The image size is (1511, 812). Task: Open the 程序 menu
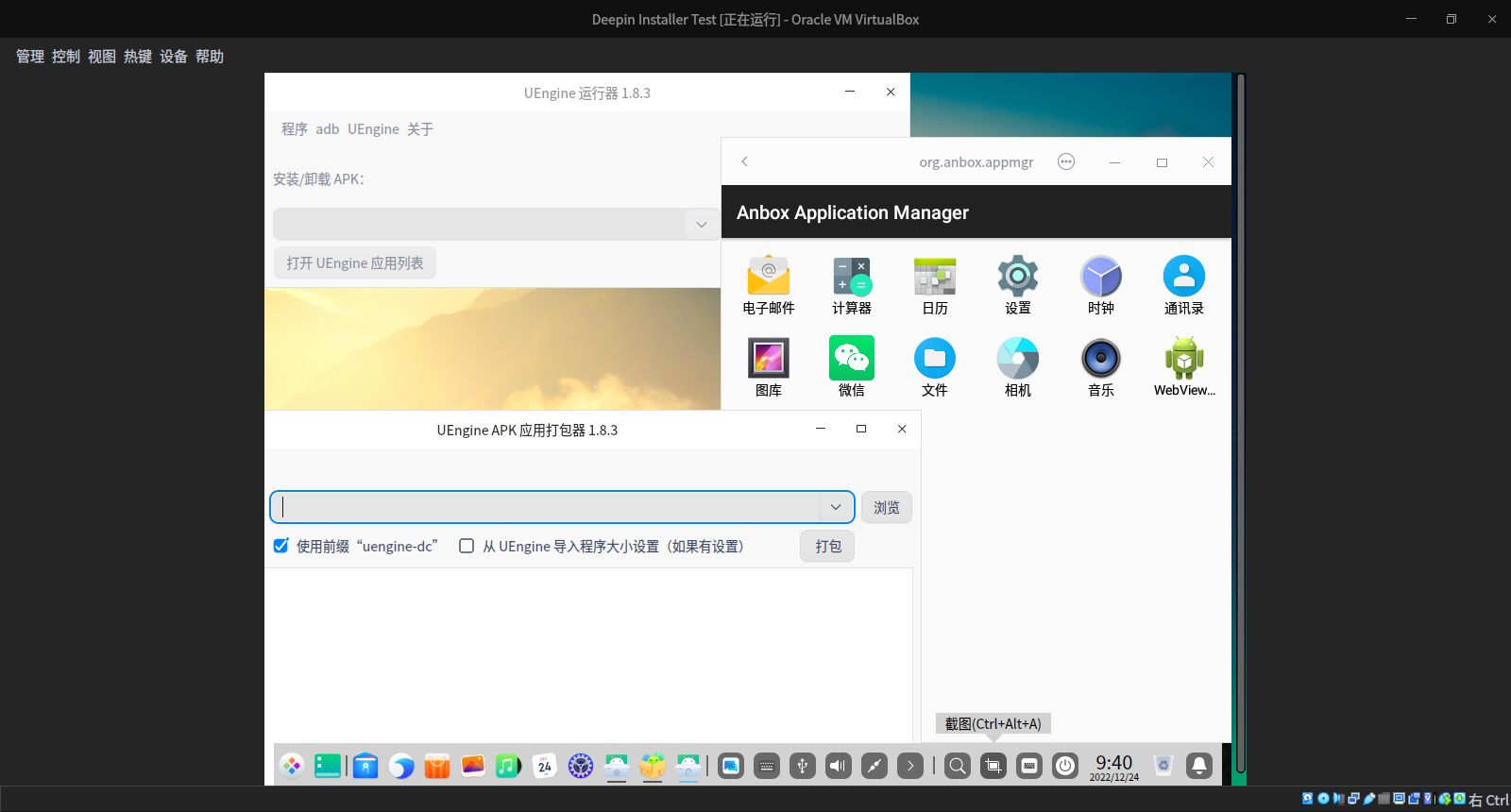coord(295,129)
